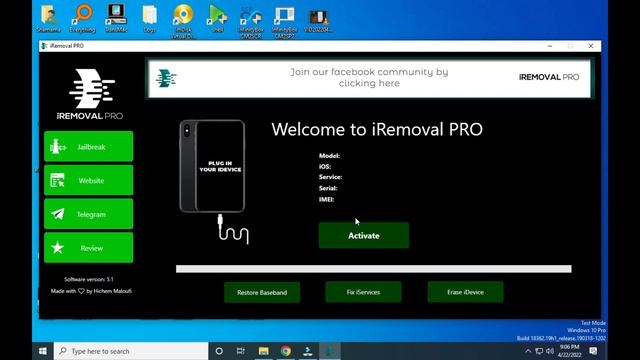Click Restore Baseband
The width and height of the screenshot is (640, 360).
point(262,292)
